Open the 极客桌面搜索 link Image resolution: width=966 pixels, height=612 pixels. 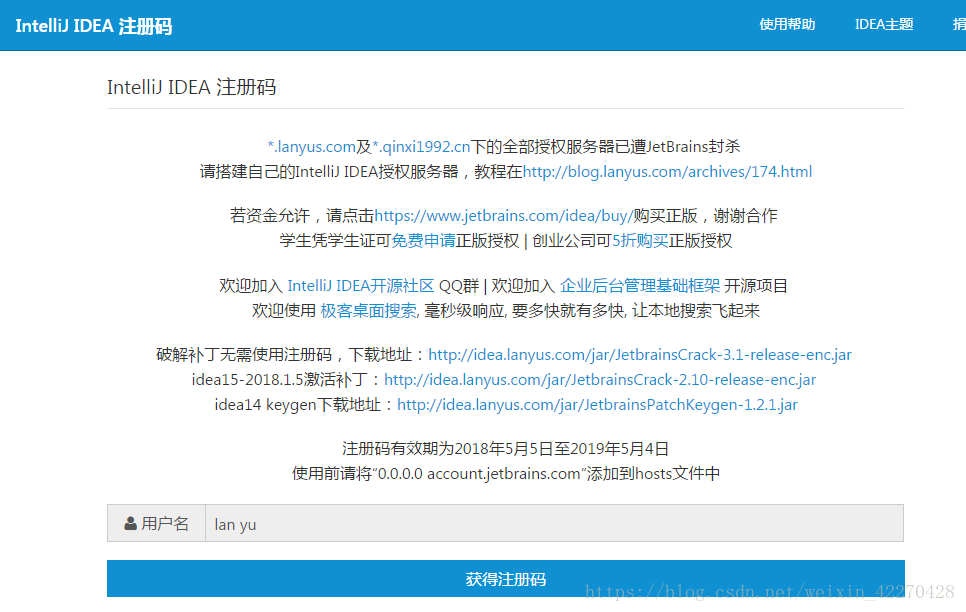[368, 311]
